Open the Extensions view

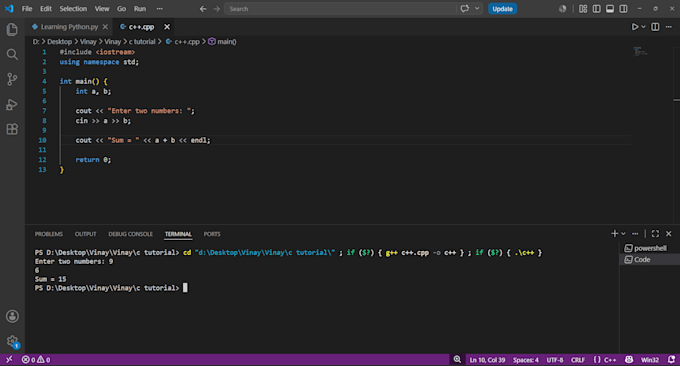[12, 129]
